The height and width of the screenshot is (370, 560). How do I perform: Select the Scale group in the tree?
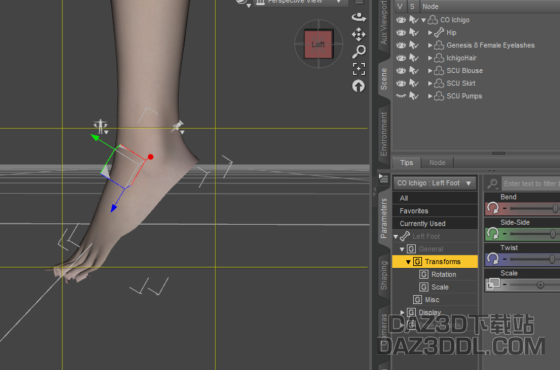(440, 287)
